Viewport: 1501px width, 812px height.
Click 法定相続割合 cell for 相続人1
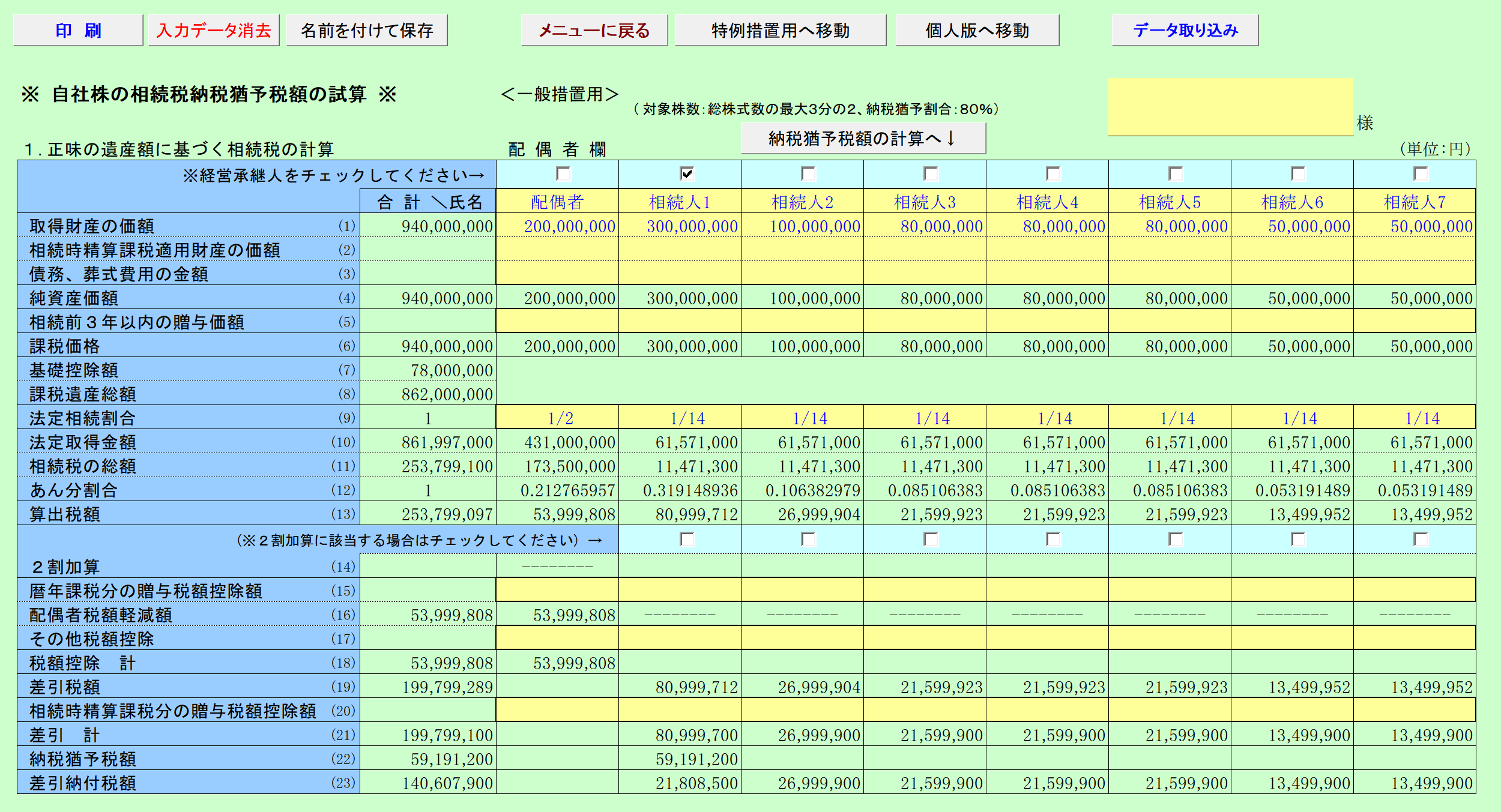click(680, 418)
